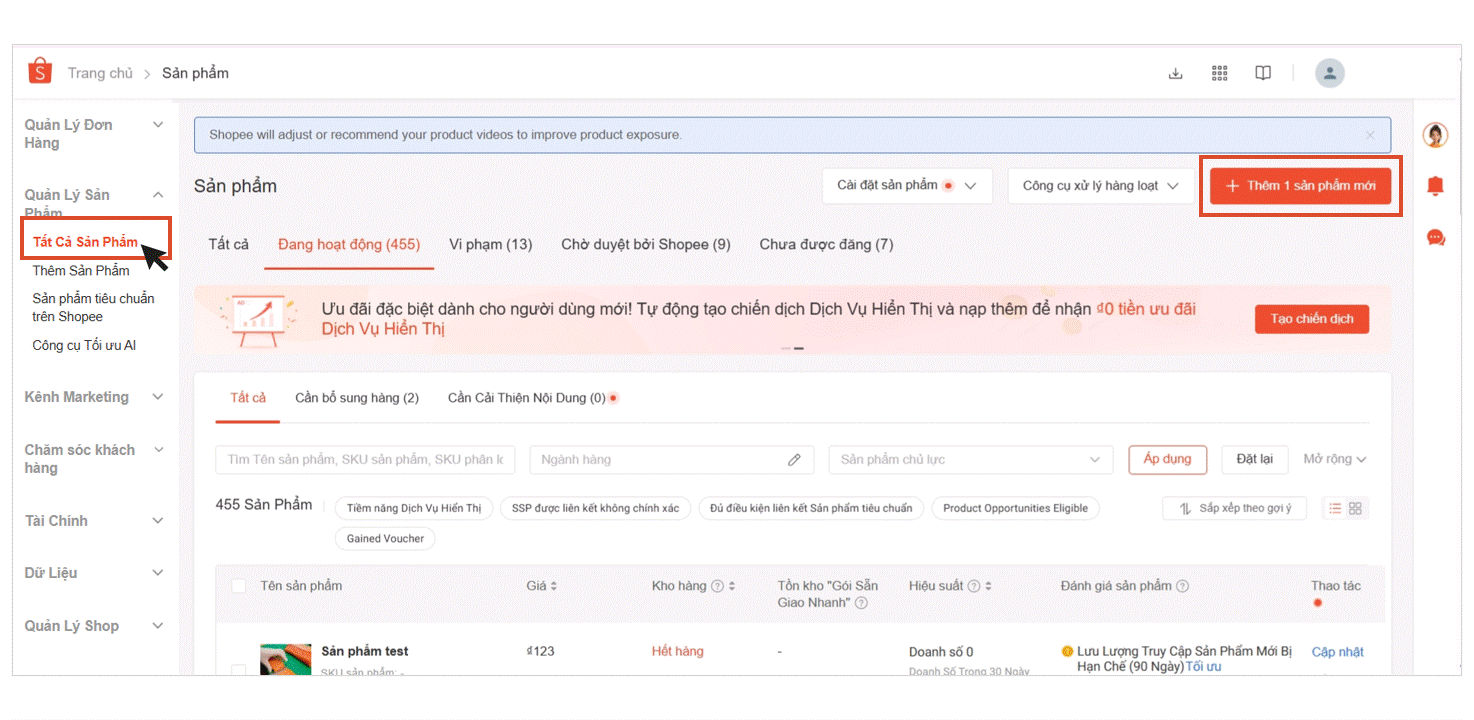Click Áp dụng filter button
This screenshot has height=720, width=1474.
pyautogui.click(x=1168, y=459)
